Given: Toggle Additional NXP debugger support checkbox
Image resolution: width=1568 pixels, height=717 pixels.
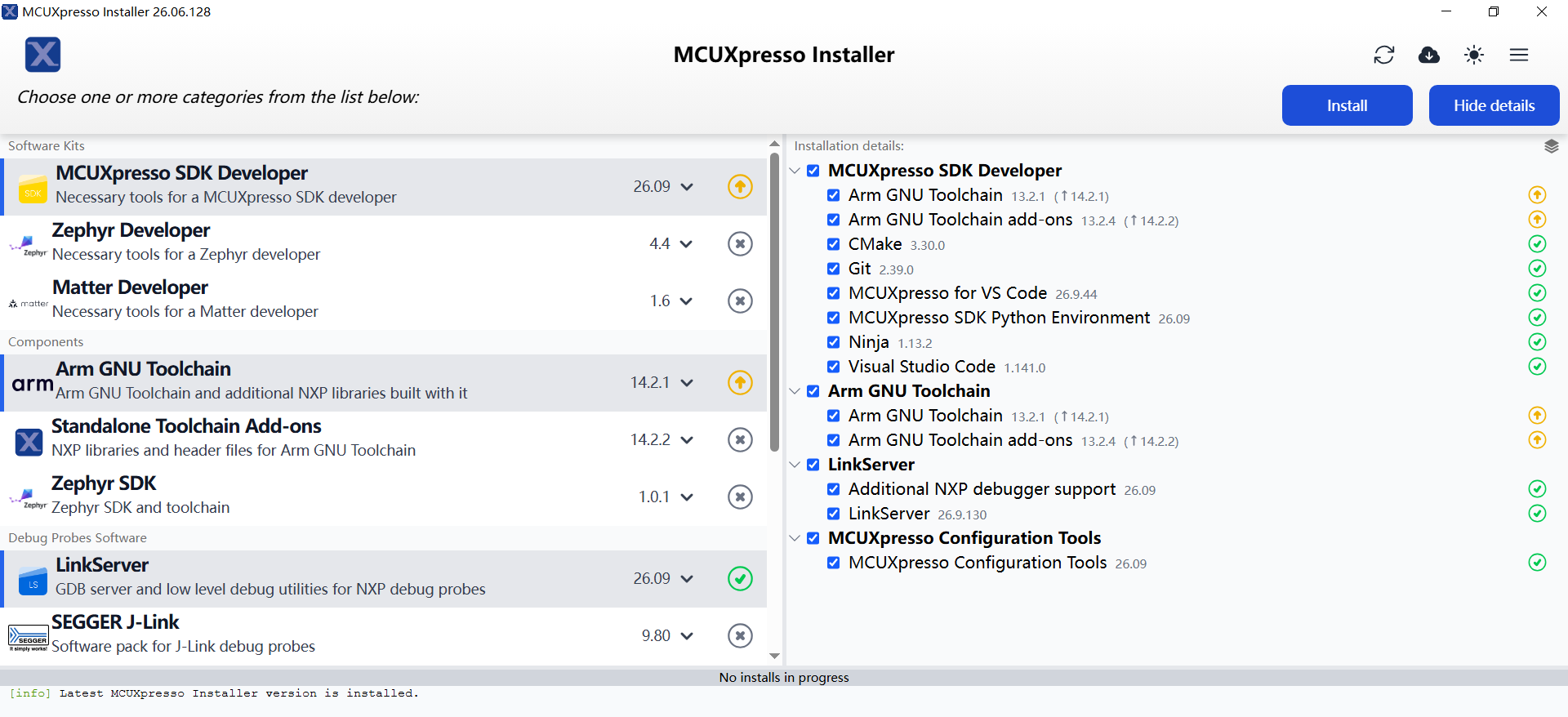Looking at the screenshot, I should (x=833, y=489).
